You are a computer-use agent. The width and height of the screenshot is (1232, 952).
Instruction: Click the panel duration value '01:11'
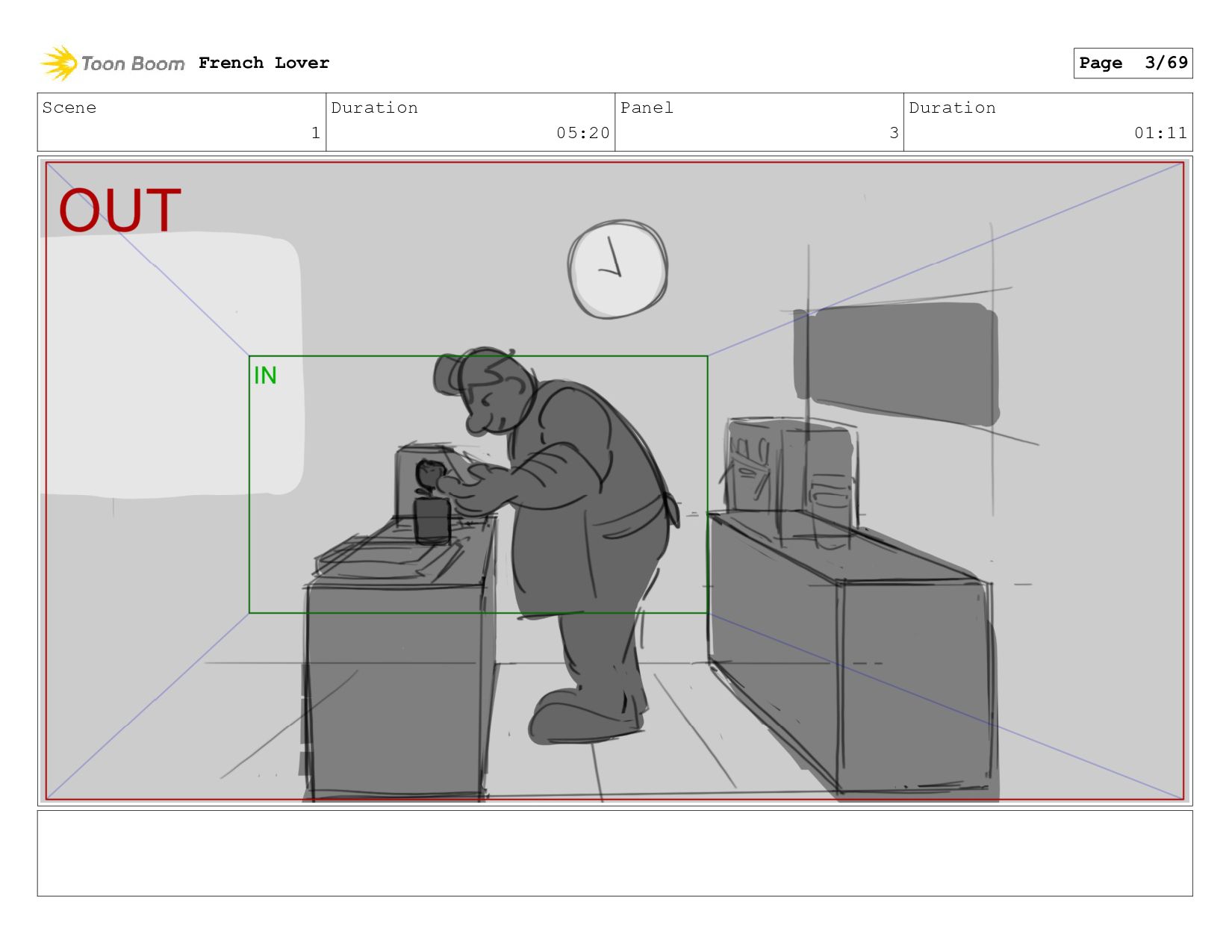click(x=1160, y=133)
